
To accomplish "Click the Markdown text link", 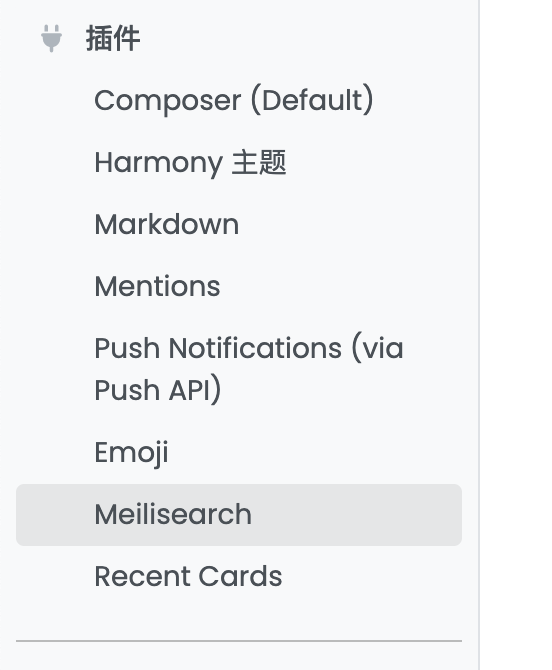I will pyautogui.click(x=167, y=224).
